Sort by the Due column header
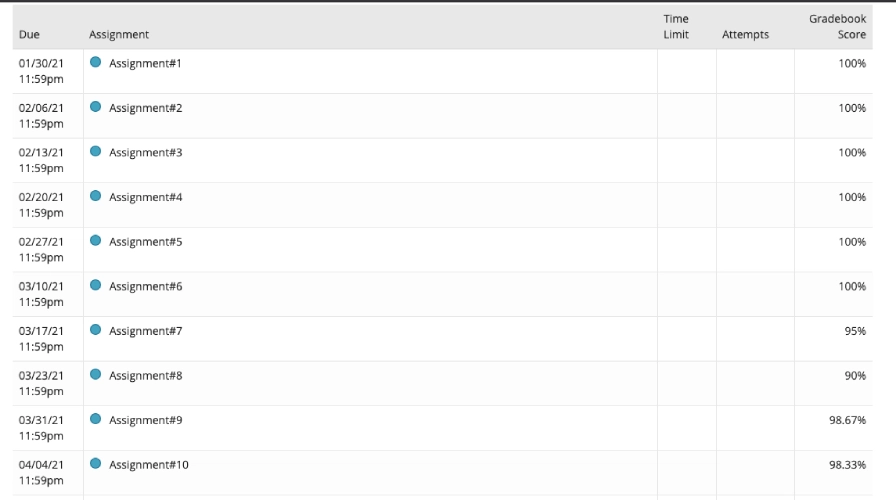896x500 pixels. tap(29, 35)
